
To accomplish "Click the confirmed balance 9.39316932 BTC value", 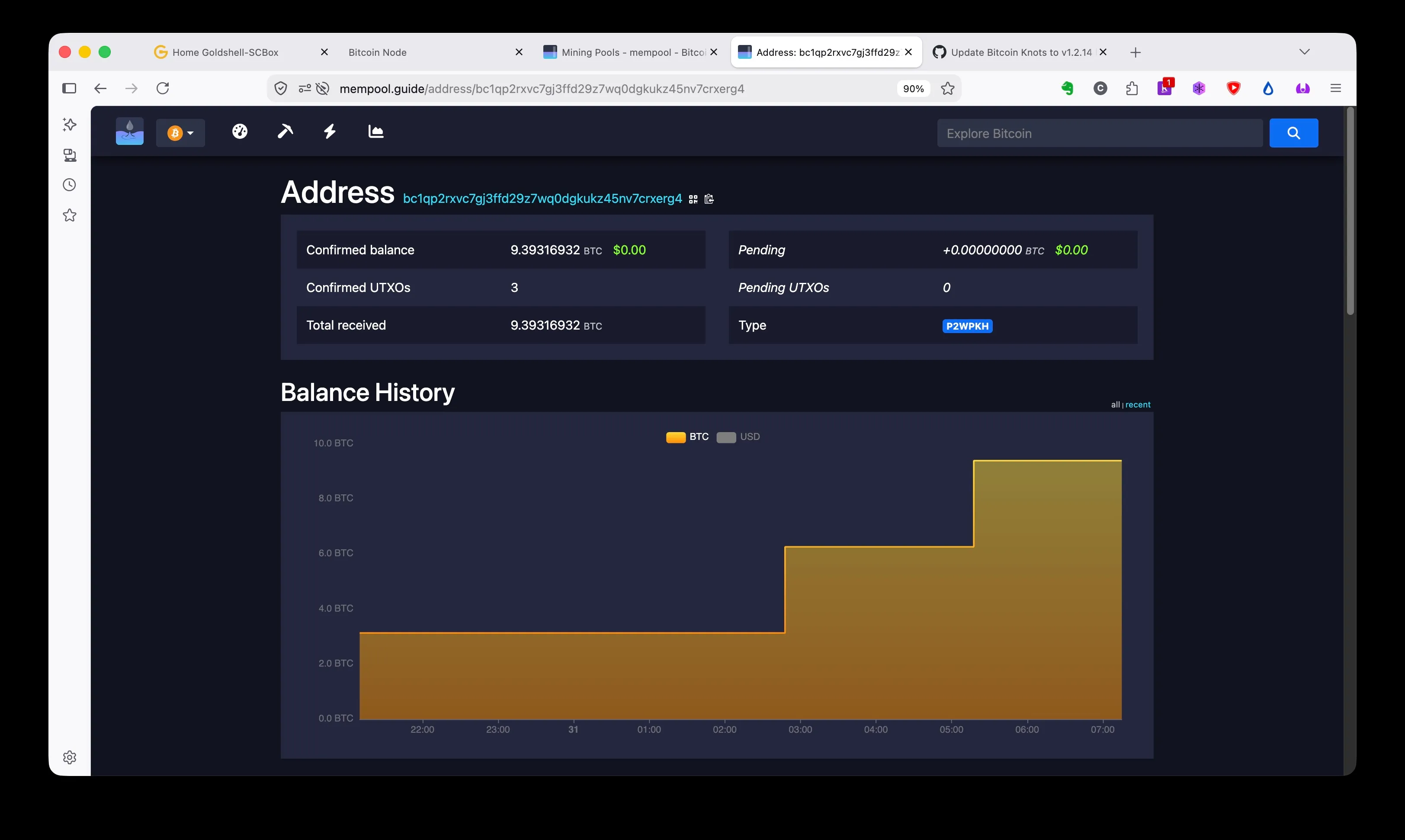I will pos(556,250).
